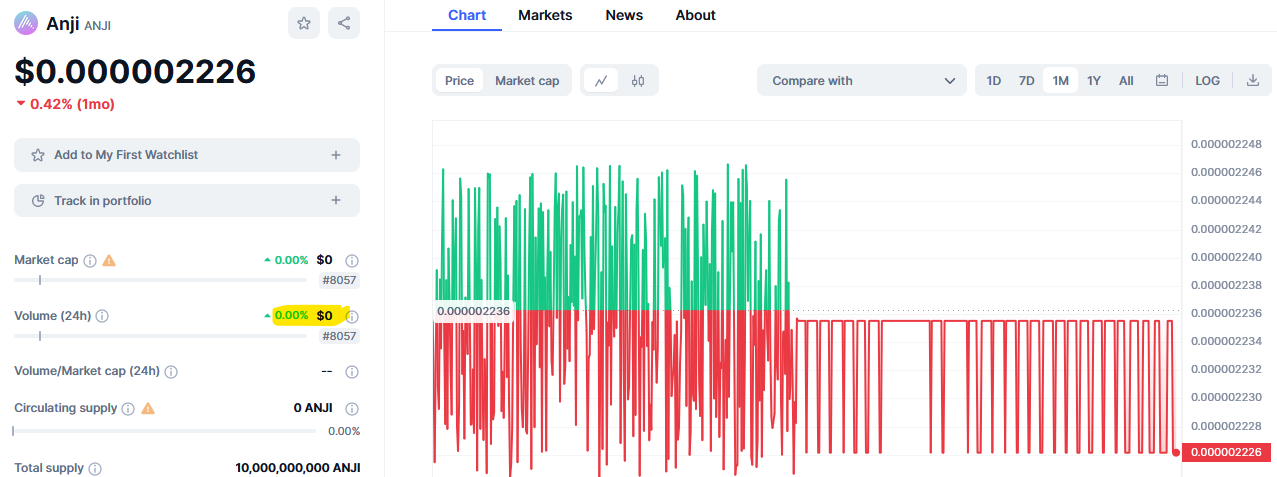Image resolution: width=1277 pixels, height=477 pixels.
Task: Click info icon right of Volume/Market cap dashes
Action: pyautogui.click(x=352, y=372)
